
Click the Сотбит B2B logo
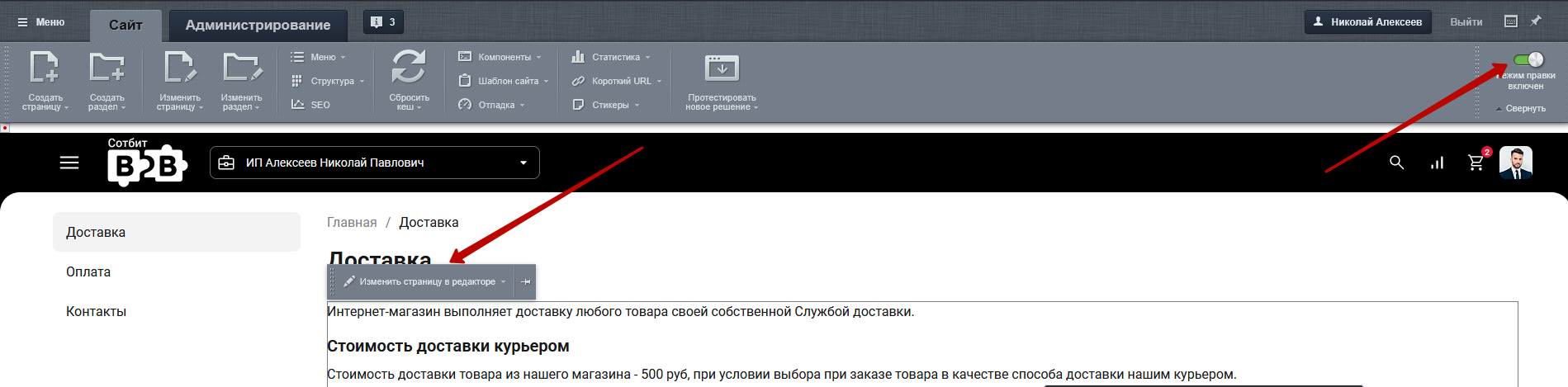click(x=147, y=162)
